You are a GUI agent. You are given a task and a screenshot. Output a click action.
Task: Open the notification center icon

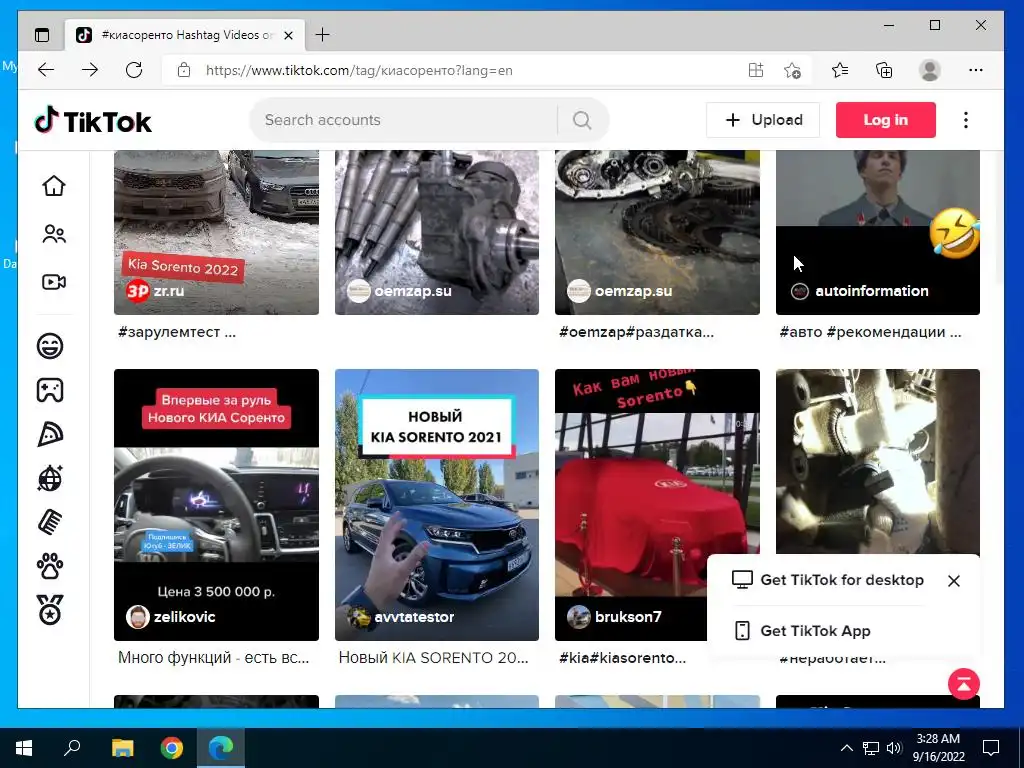(991, 748)
